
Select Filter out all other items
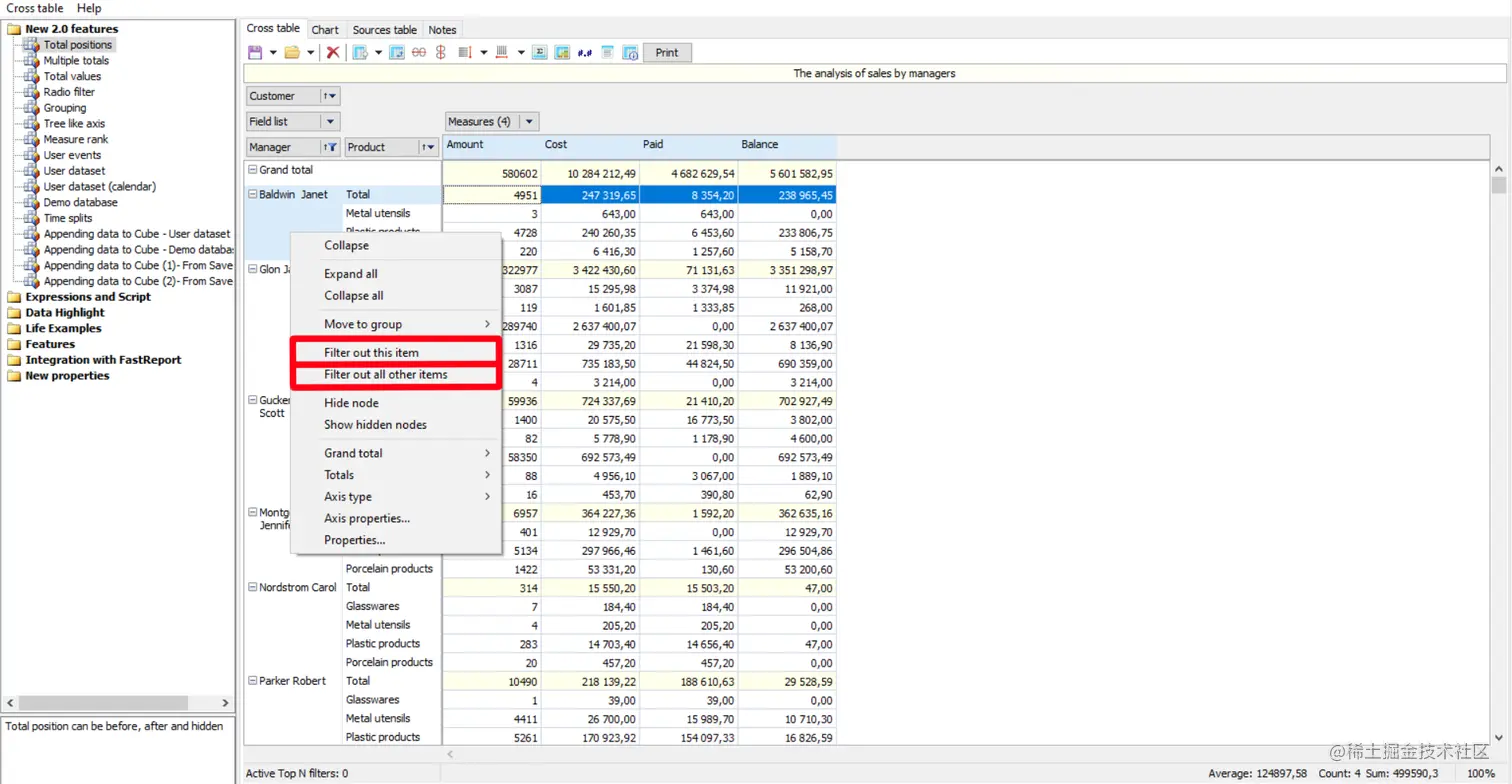point(396,375)
